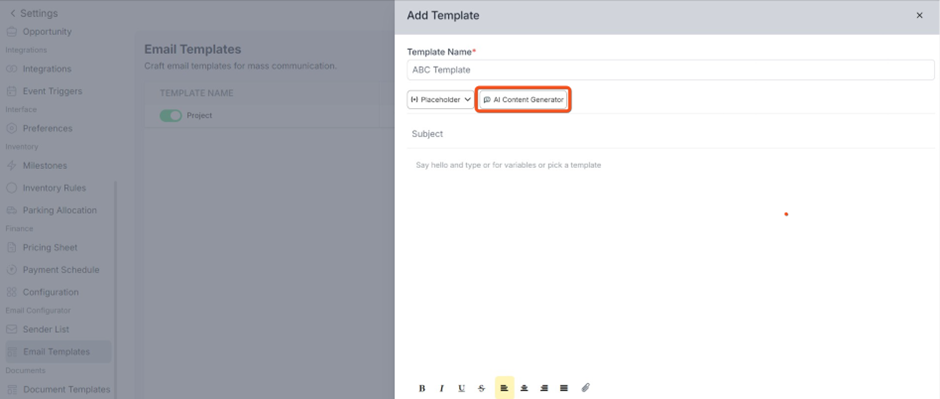Toggle strikethrough formatting in the editor toolbar
The image size is (940, 399).
481,388
